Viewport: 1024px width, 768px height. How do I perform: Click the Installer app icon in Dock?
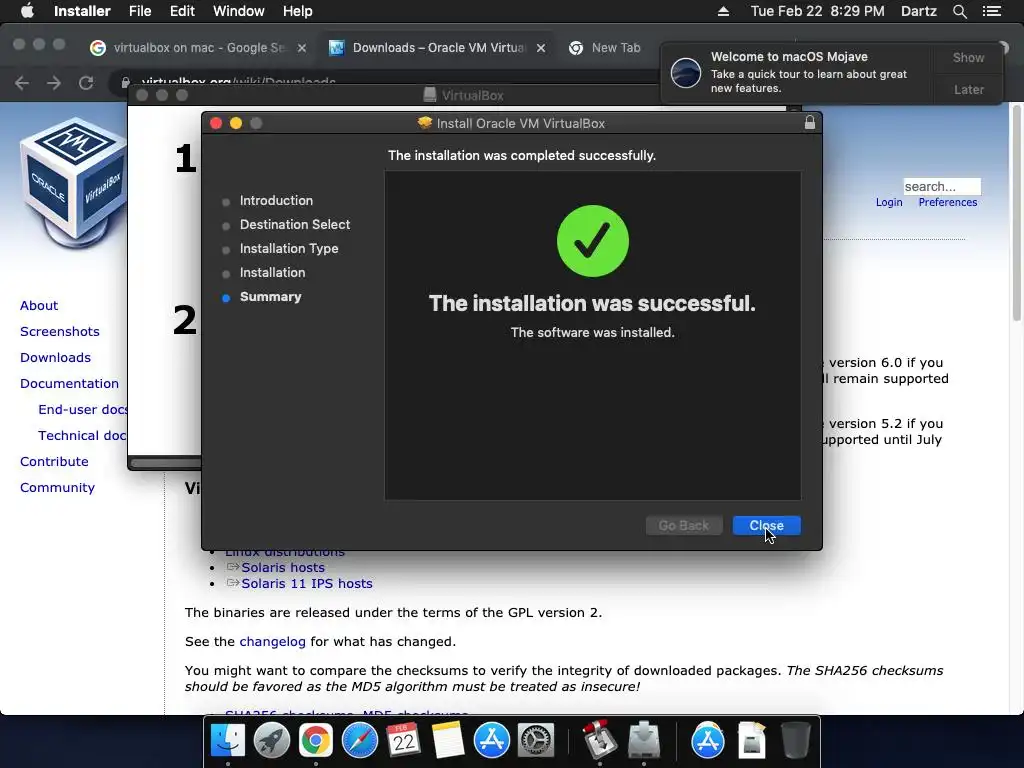[644, 741]
